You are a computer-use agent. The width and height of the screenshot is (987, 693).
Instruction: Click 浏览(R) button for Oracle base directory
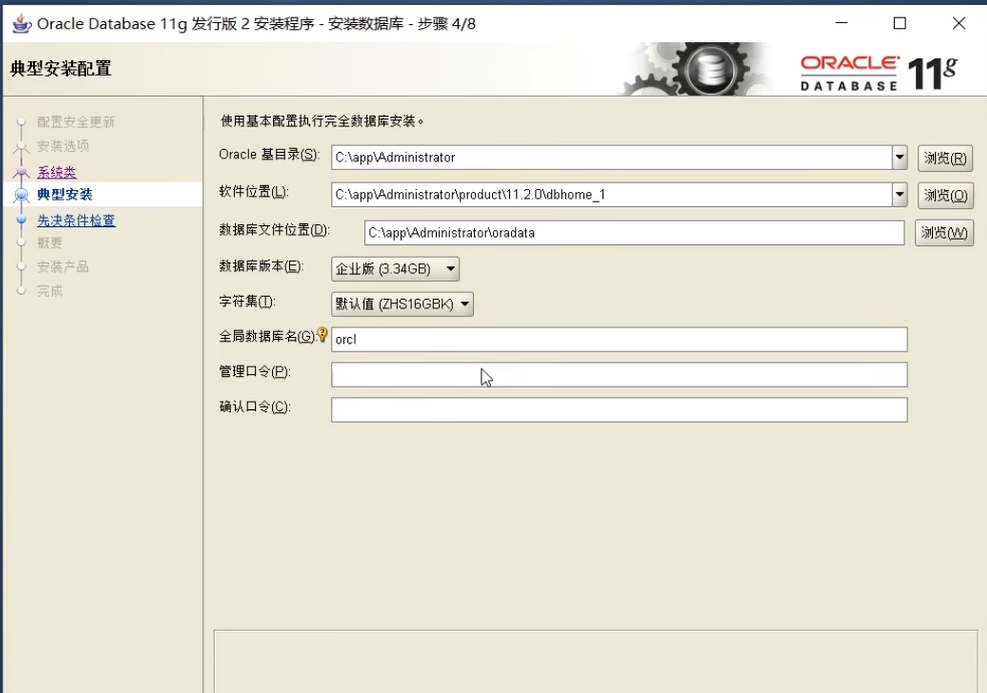945,158
